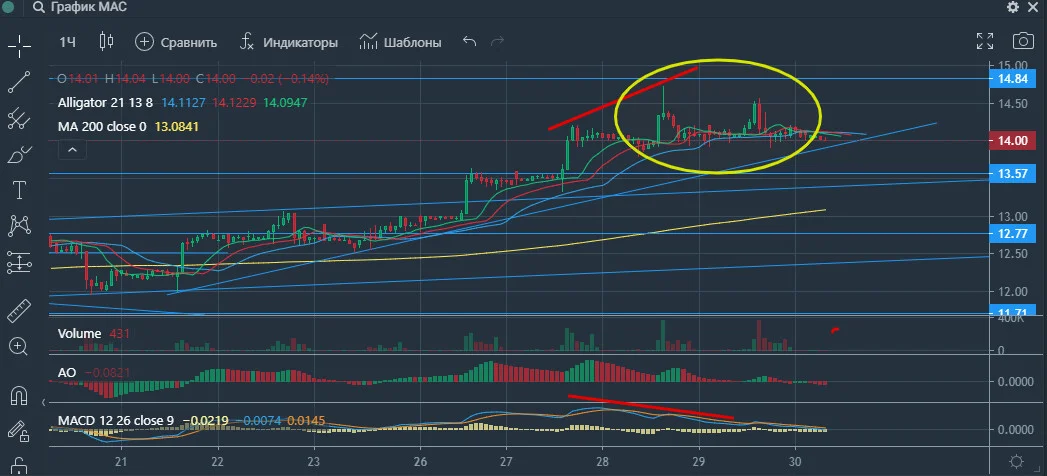Open widget settings gear at top right
Viewport: 1047px width, 476px height.
click(x=1013, y=7)
